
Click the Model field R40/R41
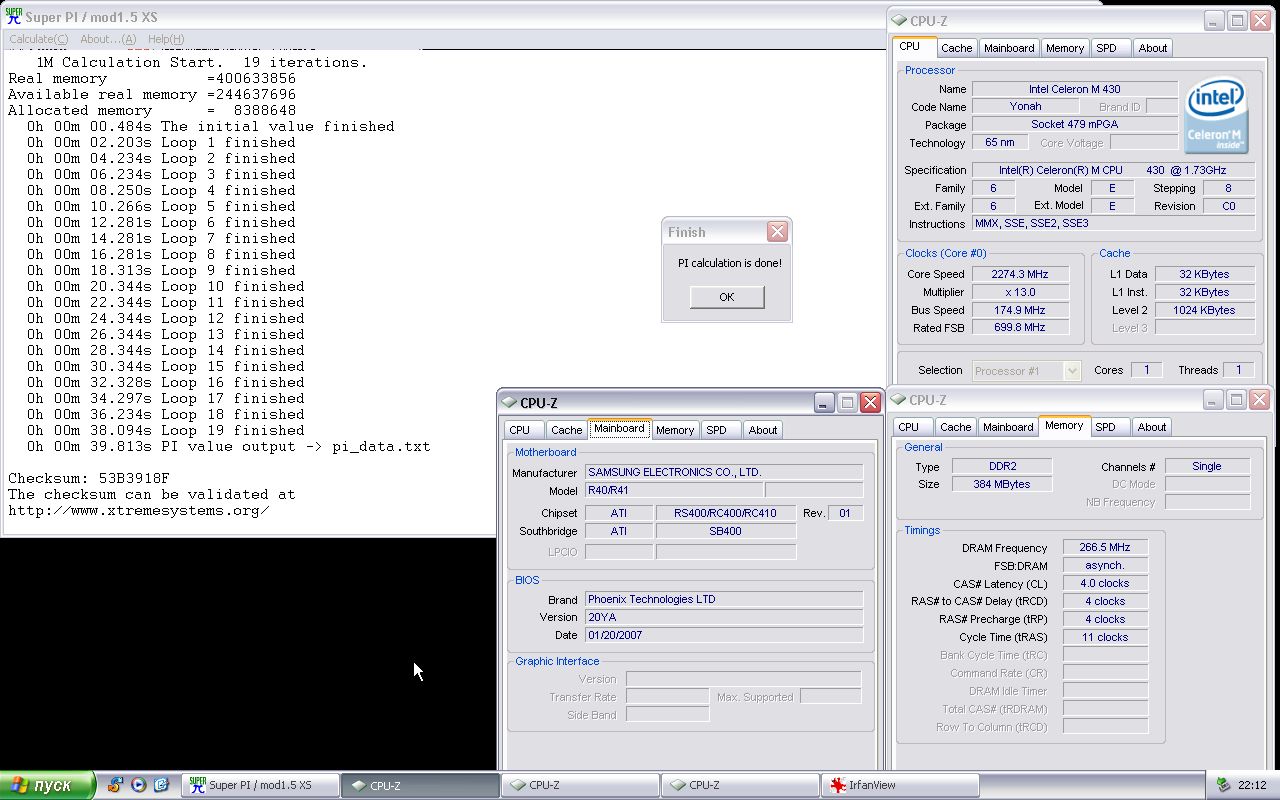674,490
